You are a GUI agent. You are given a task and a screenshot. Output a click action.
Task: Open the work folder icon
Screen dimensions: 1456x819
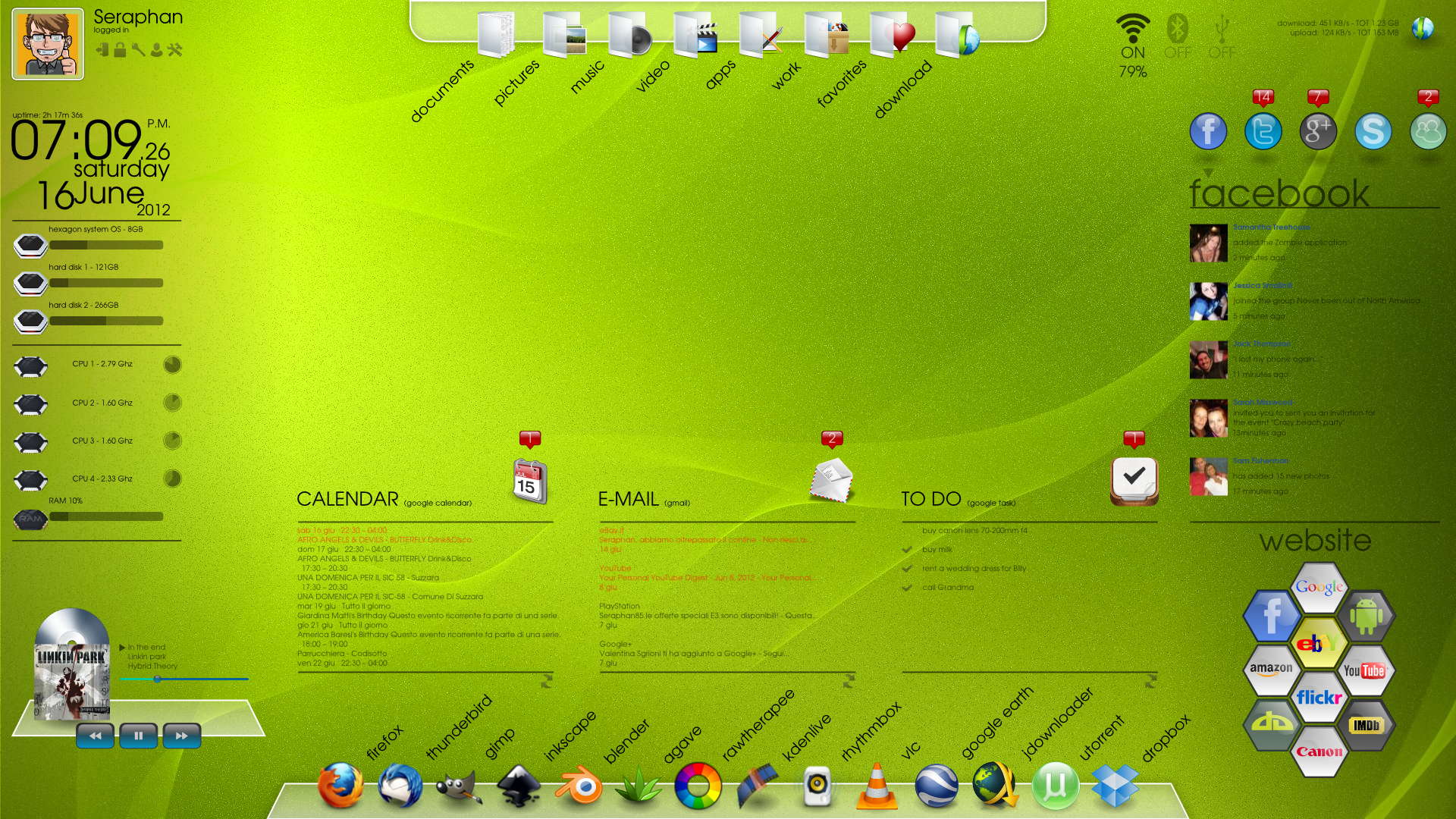tap(827, 35)
